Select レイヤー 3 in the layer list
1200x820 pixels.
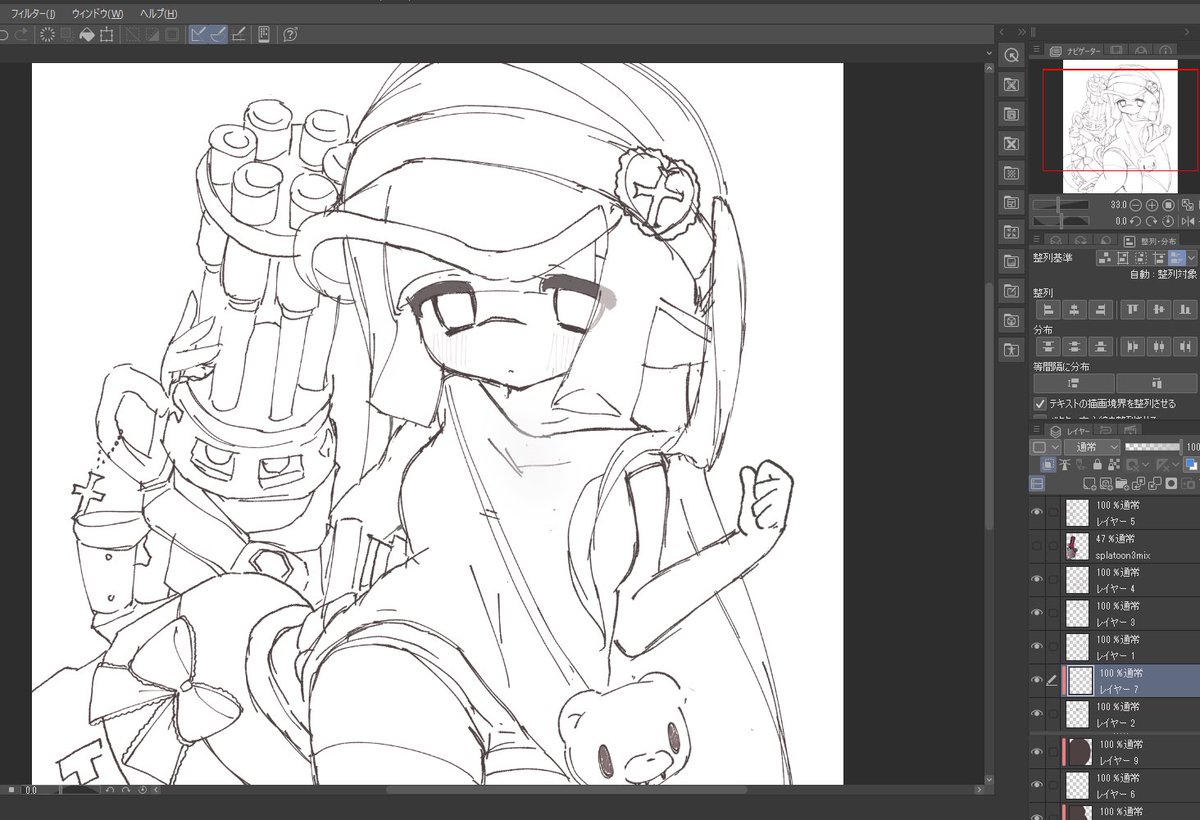point(1130,613)
